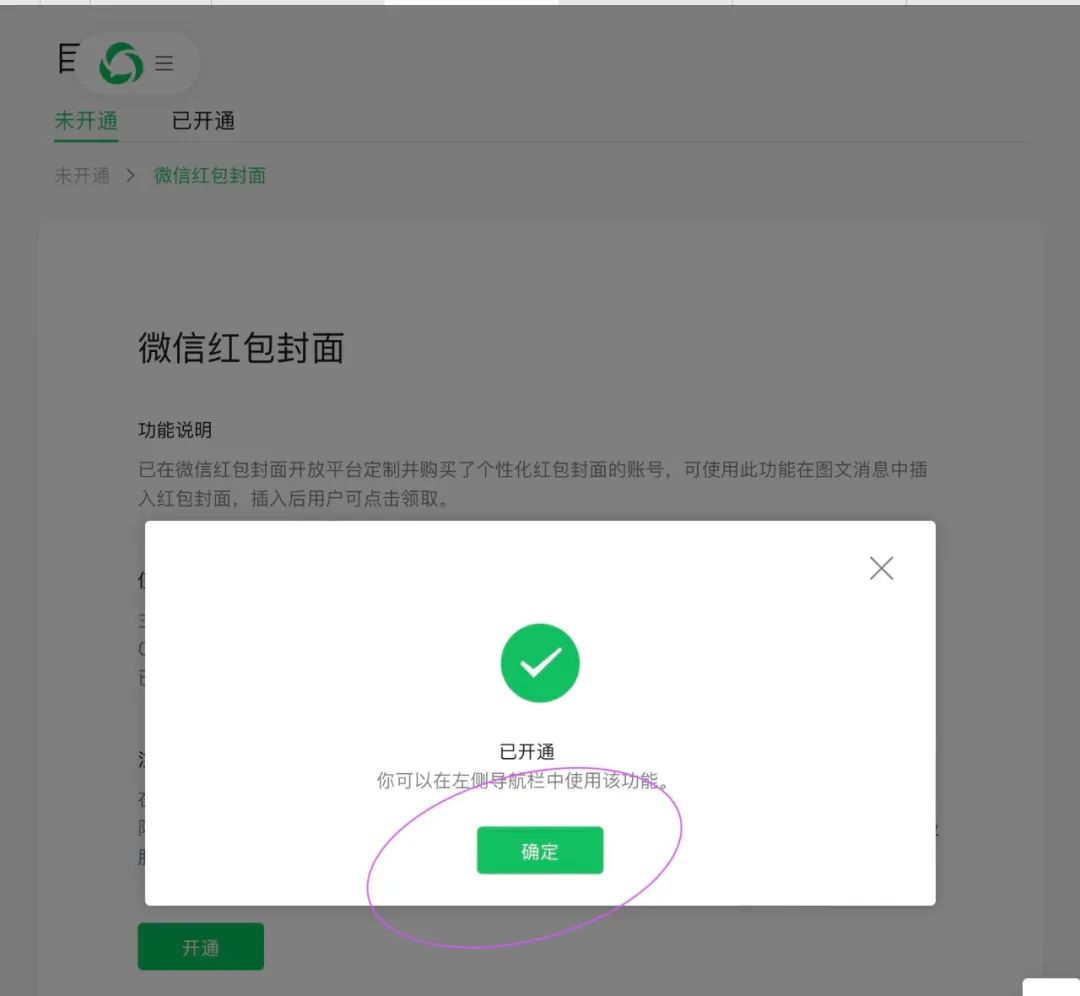1080x996 pixels.
Task: Switch to the 已开通 tab
Action: pyautogui.click(x=203, y=121)
